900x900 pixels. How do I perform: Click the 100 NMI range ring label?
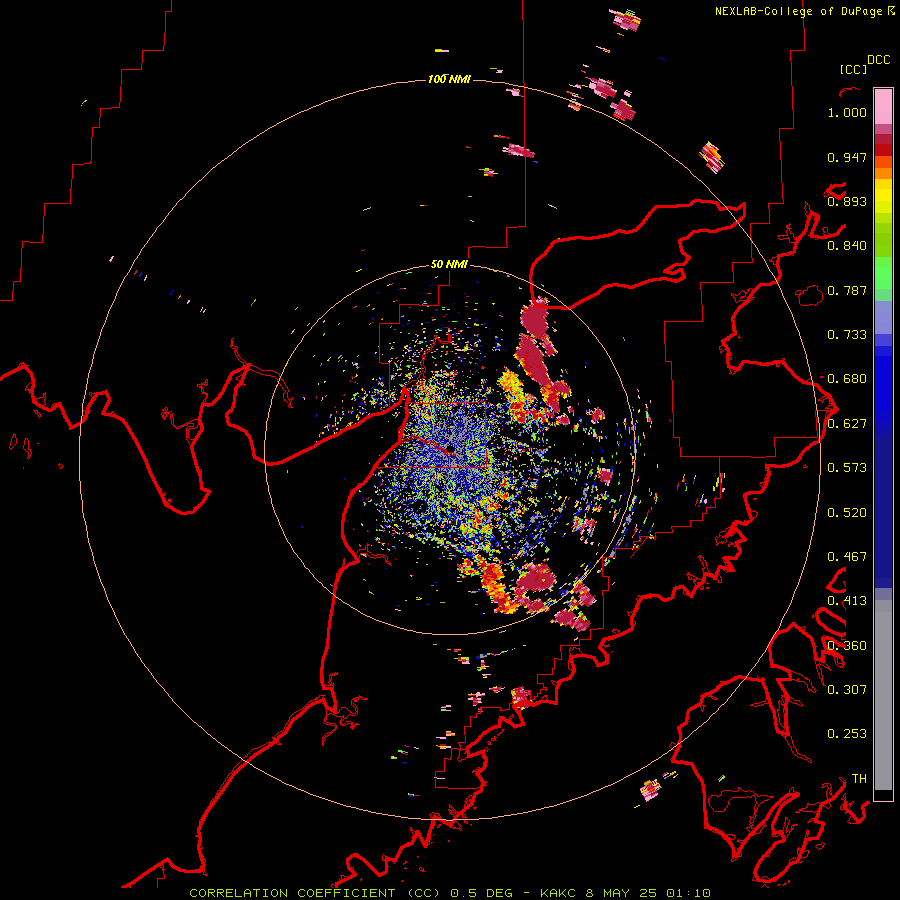[449, 79]
